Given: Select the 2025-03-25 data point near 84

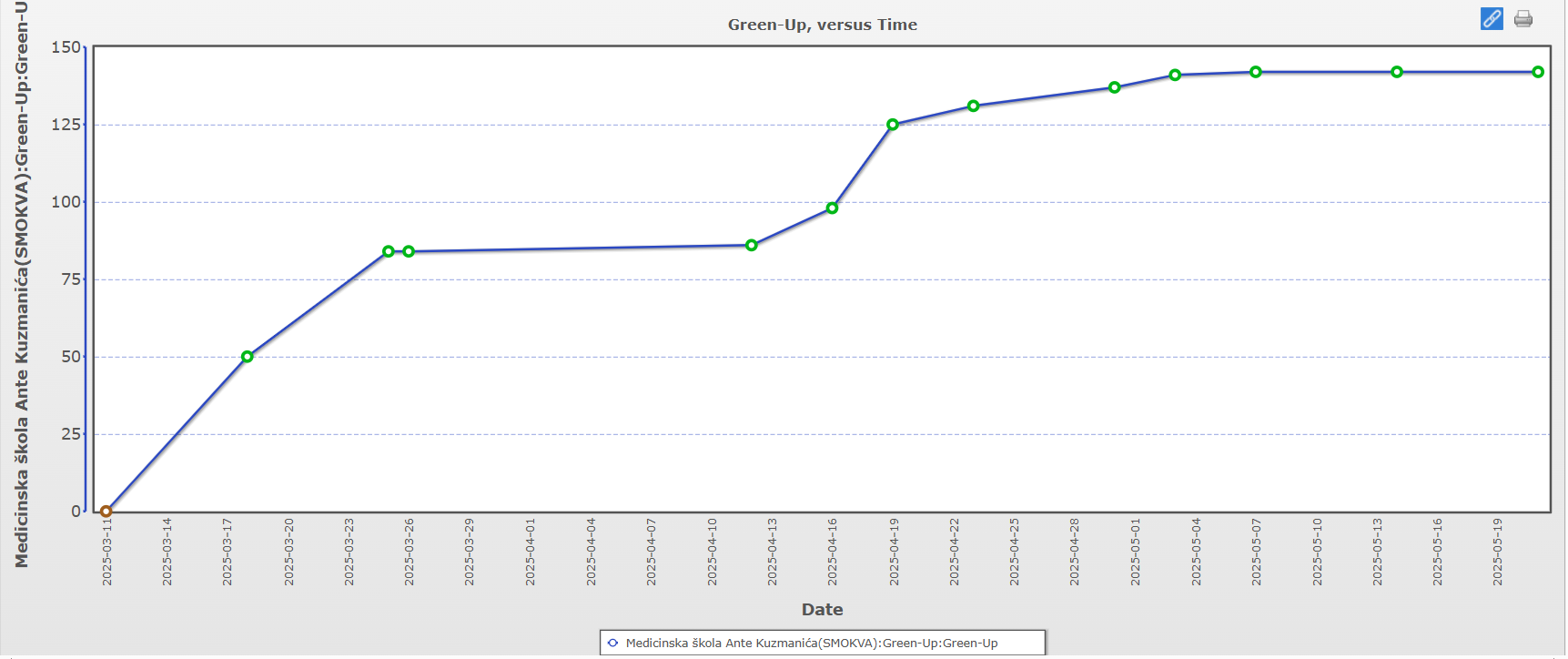Looking at the screenshot, I should (389, 251).
